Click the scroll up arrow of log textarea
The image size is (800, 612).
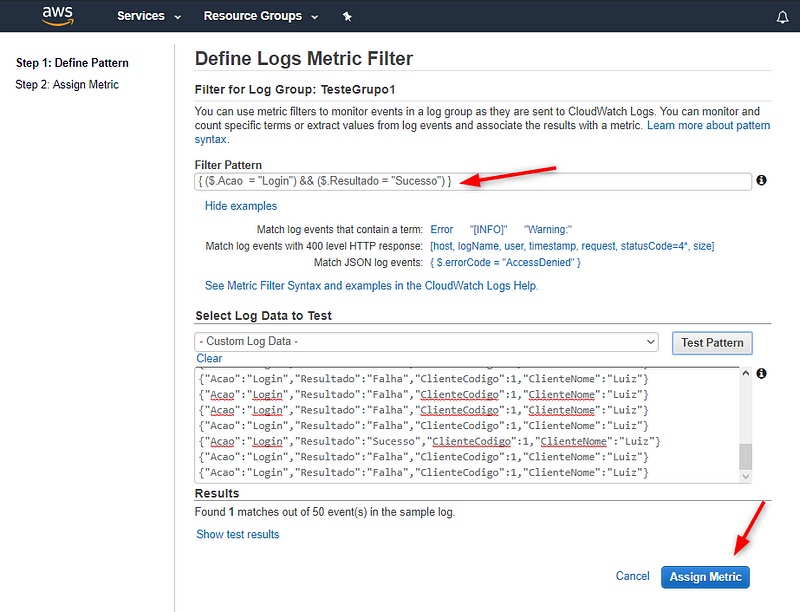click(745, 373)
